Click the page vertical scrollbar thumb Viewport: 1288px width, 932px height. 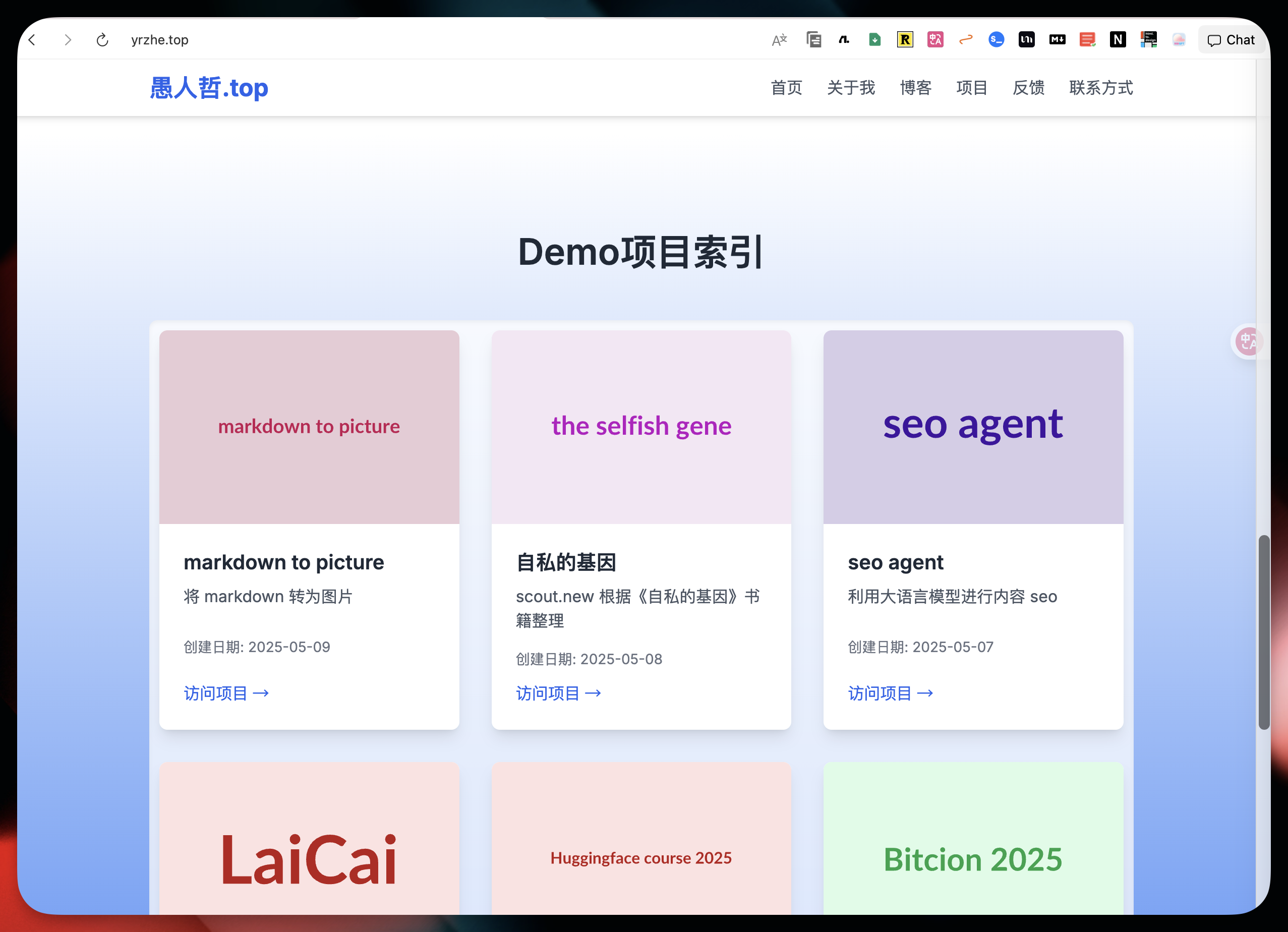pyautogui.click(x=1264, y=632)
